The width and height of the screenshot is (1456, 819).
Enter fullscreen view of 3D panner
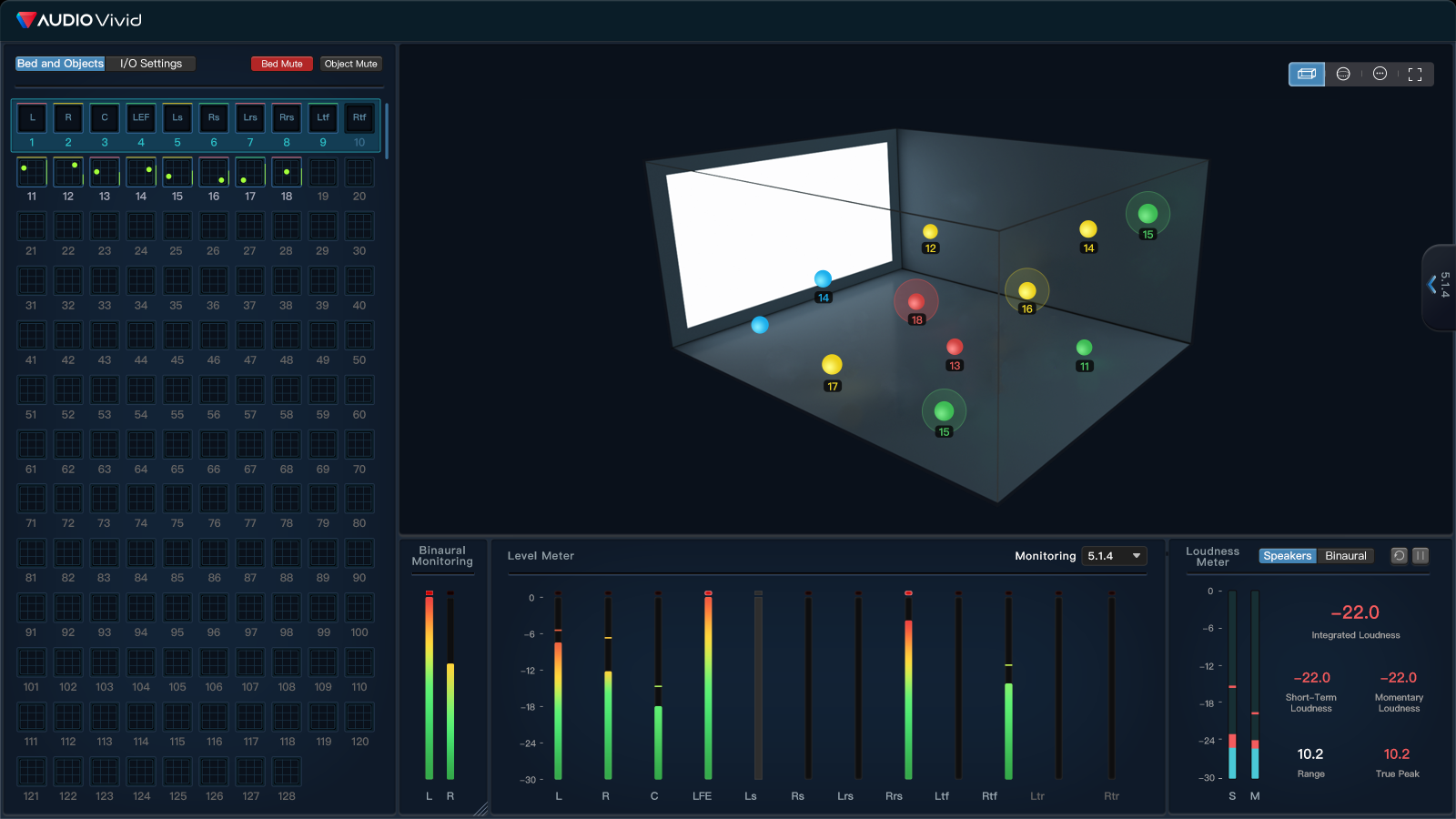pos(1415,75)
